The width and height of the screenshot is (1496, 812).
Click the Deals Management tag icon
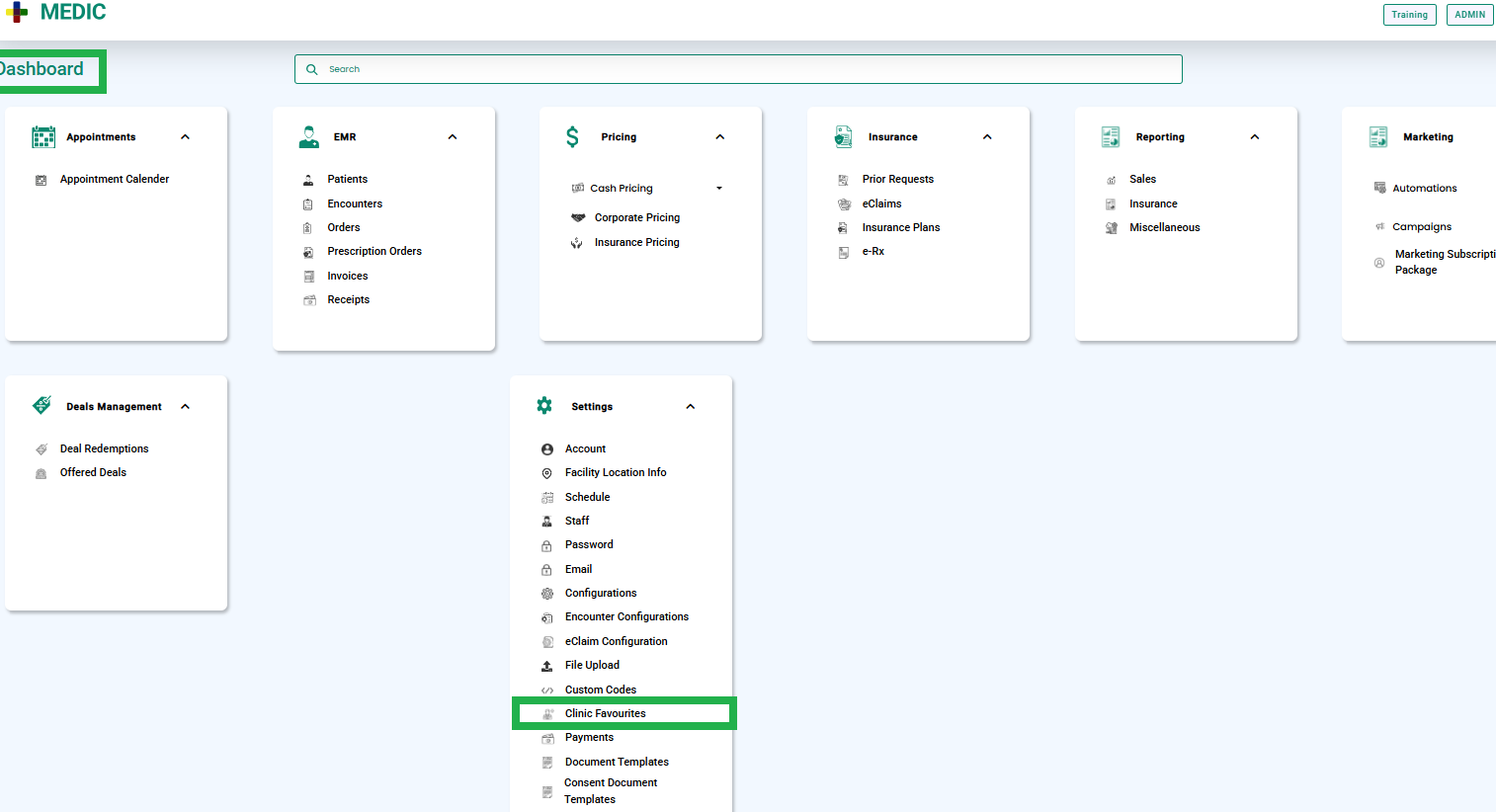[x=42, y=406]
